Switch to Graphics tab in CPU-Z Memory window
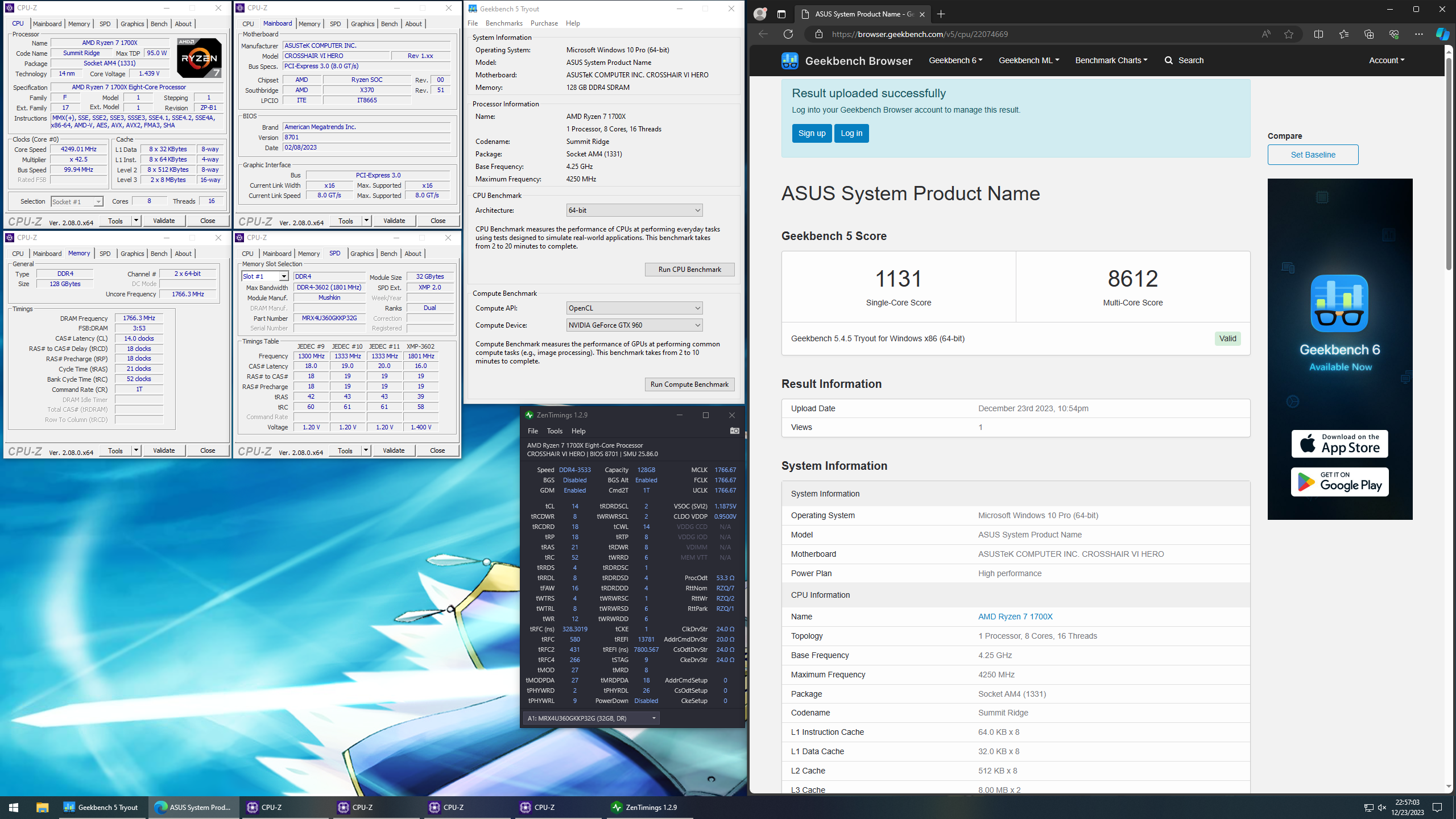This screenshot has height=819, width=1456. (132, 254)
